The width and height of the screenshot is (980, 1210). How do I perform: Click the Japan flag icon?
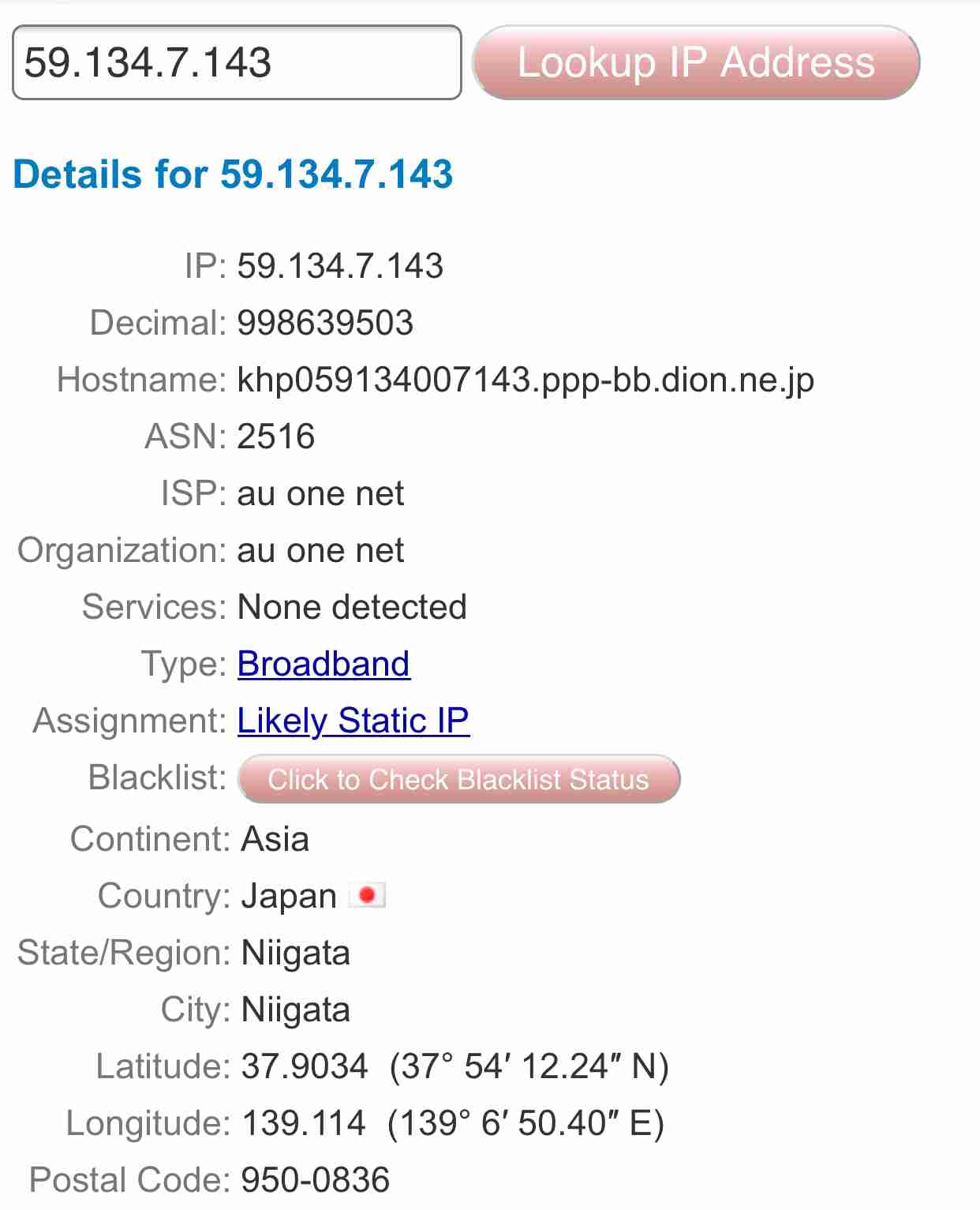click(x=367, y=895)
